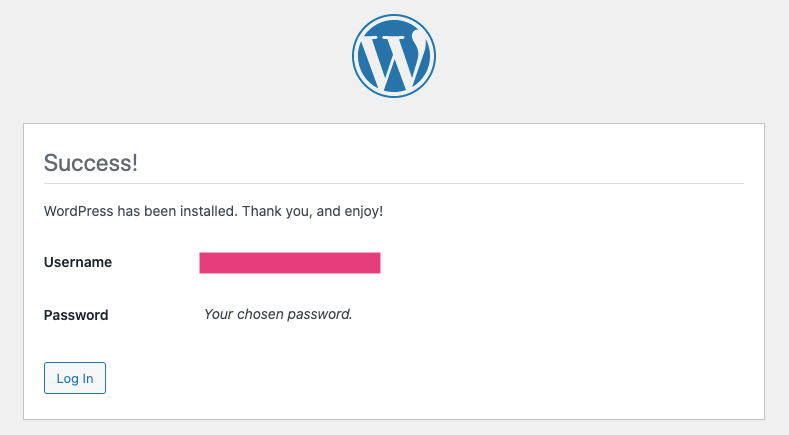
Task: Click the gray background left of the logo
Action: (176, 56)
